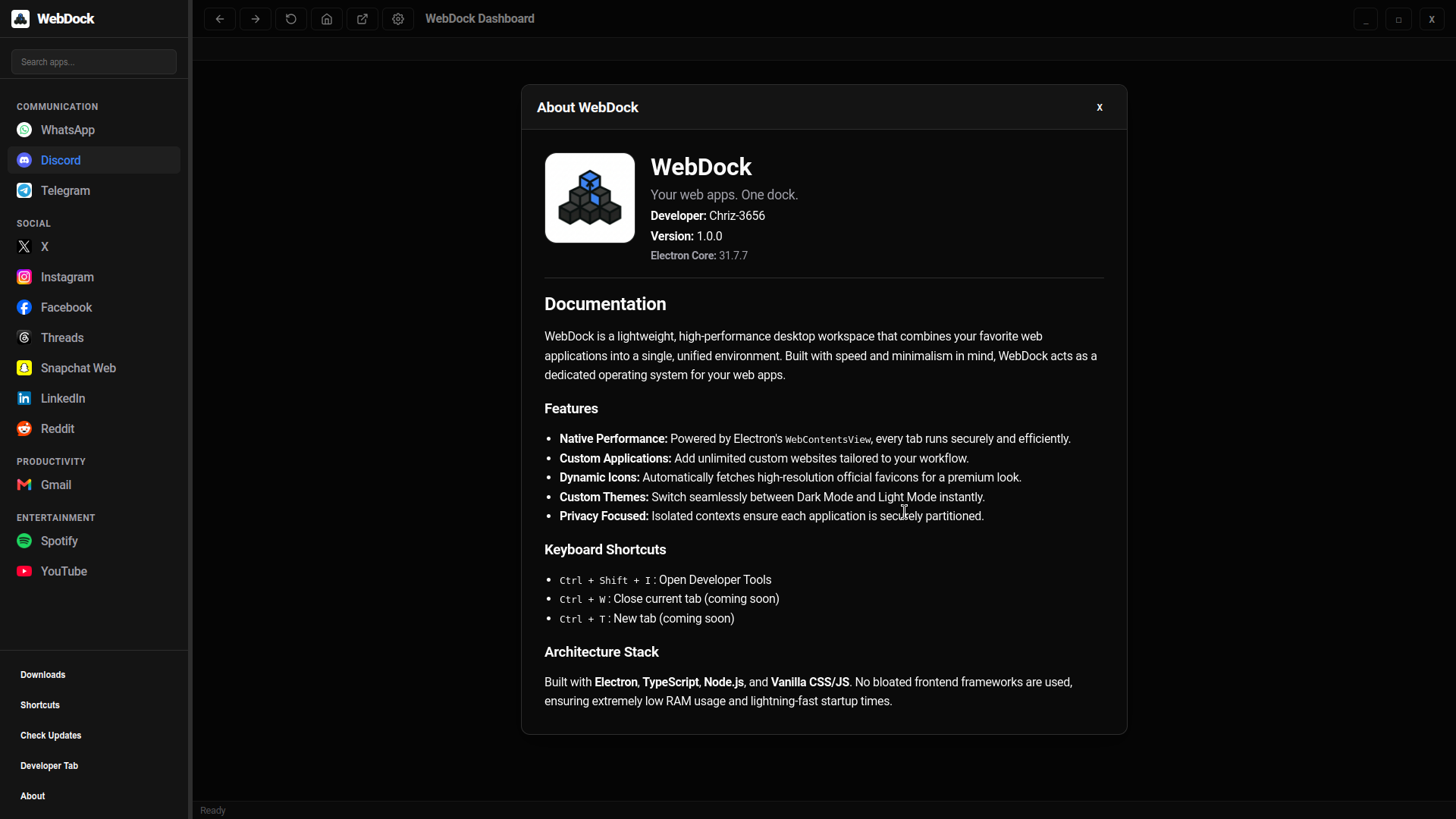This screenshot has width=1456, height=819.
Task: Click the 'About WebDock' dialog title
Action: 588,108
